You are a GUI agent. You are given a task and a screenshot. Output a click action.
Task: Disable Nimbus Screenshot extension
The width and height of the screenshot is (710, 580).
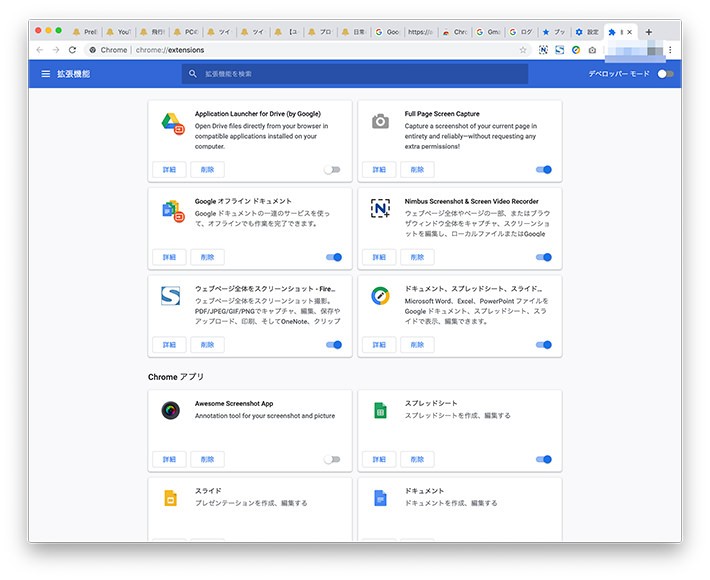[543, 257]
